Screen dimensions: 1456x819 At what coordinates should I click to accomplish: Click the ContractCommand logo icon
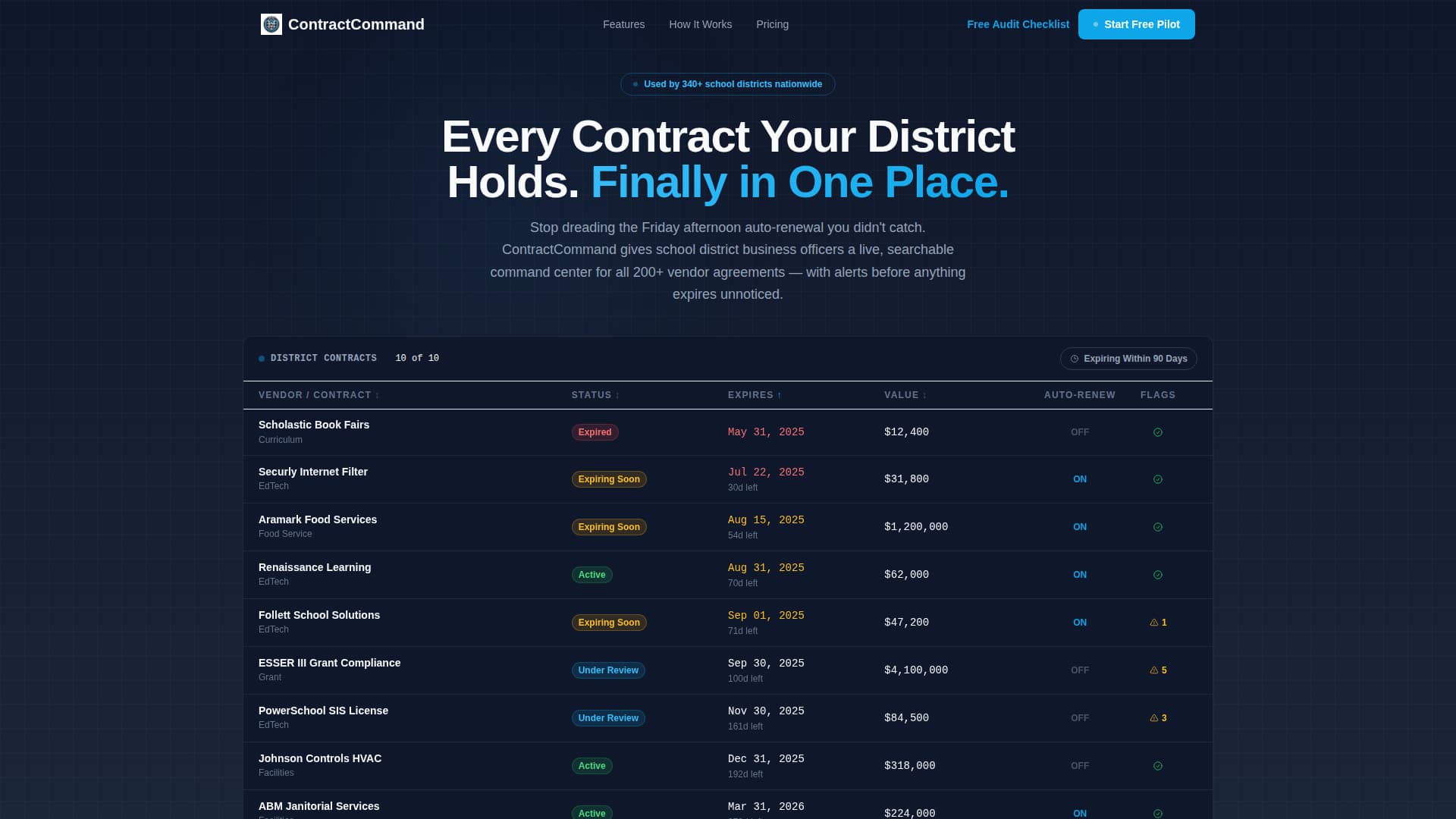pyautogui.click(x=271, y=24)
